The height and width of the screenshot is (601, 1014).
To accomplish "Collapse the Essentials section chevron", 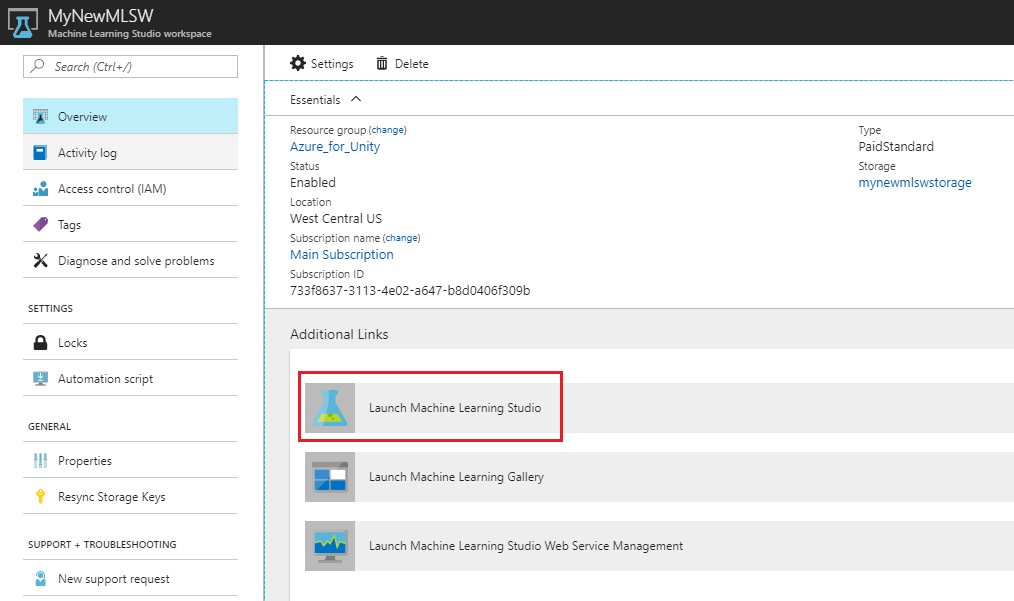I will pos(356,99).
